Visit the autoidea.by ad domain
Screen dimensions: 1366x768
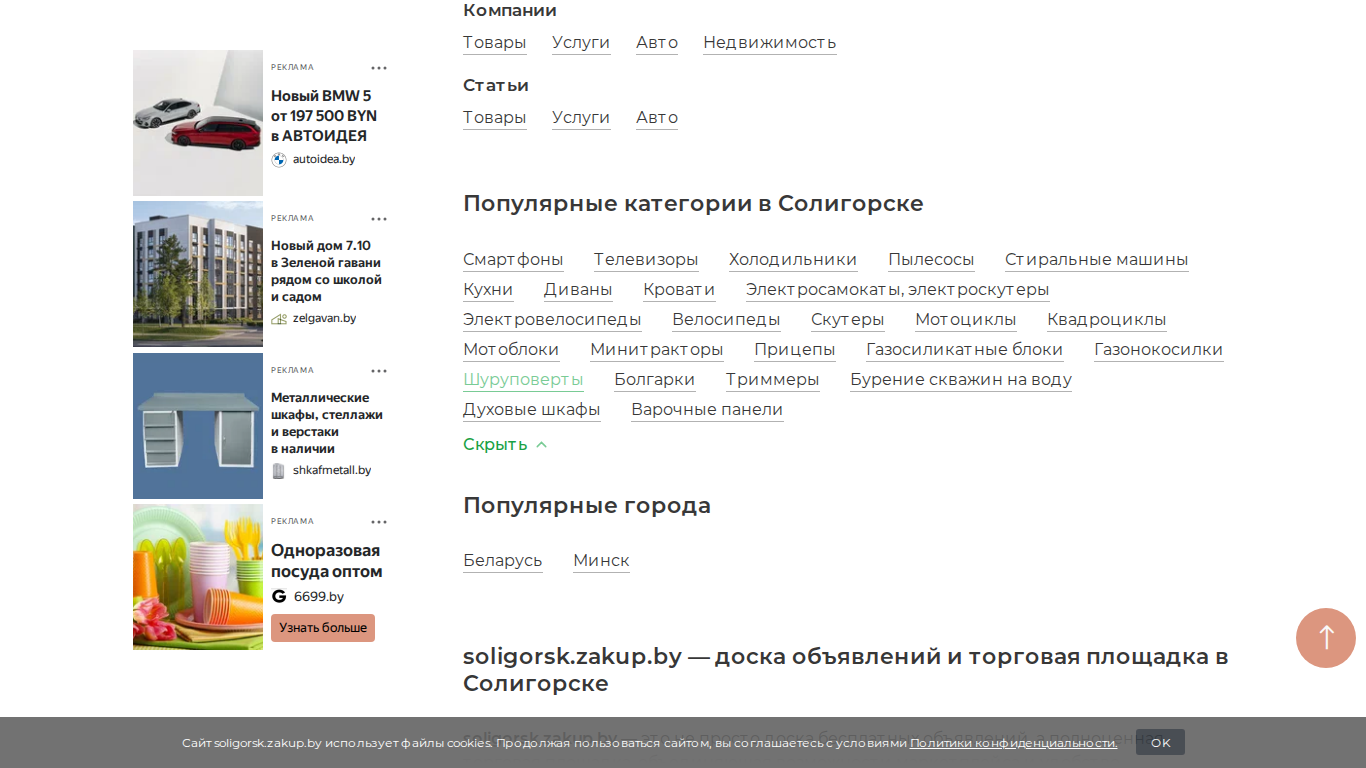324,159
